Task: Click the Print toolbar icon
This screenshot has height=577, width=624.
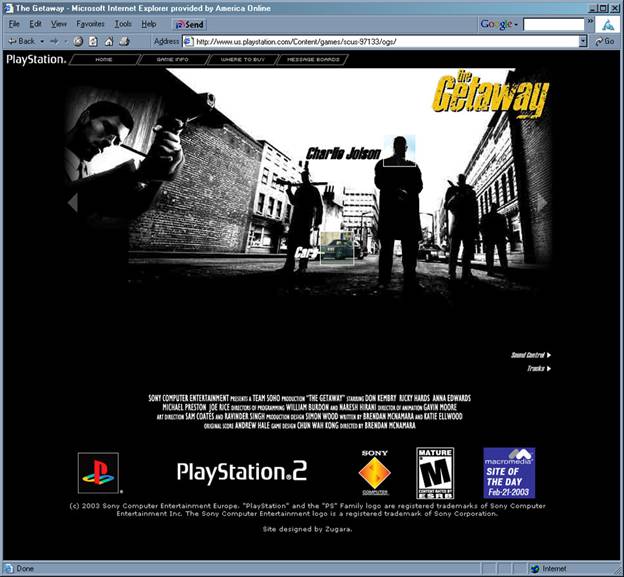Action: (125, 41)
